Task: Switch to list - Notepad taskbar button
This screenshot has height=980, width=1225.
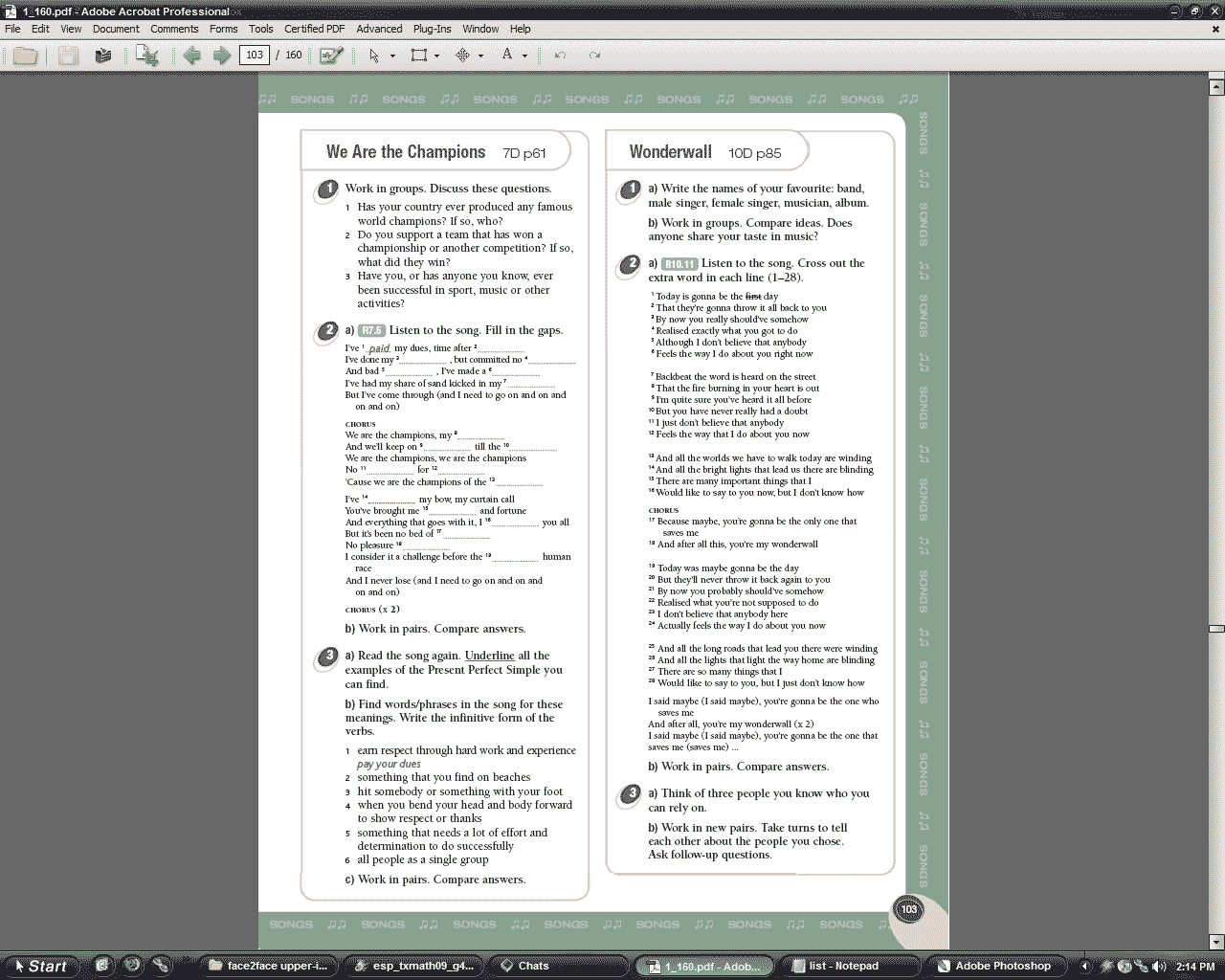Action: point(842,966)
